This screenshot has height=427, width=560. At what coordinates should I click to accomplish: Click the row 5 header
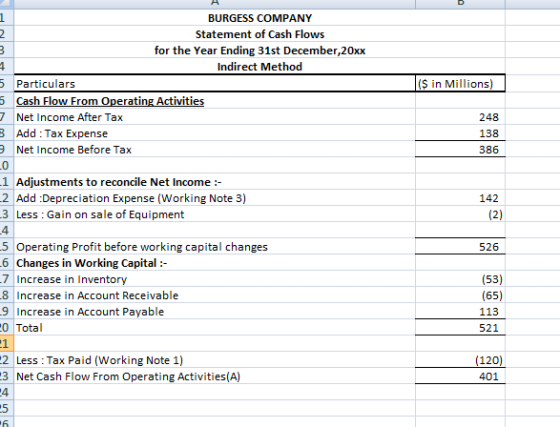tap(6, 84)
